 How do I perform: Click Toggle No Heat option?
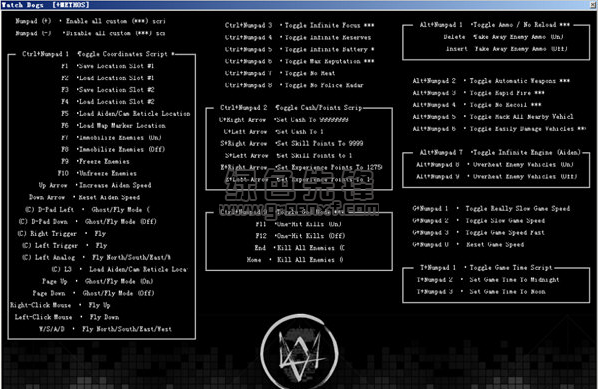pos(280,73)
